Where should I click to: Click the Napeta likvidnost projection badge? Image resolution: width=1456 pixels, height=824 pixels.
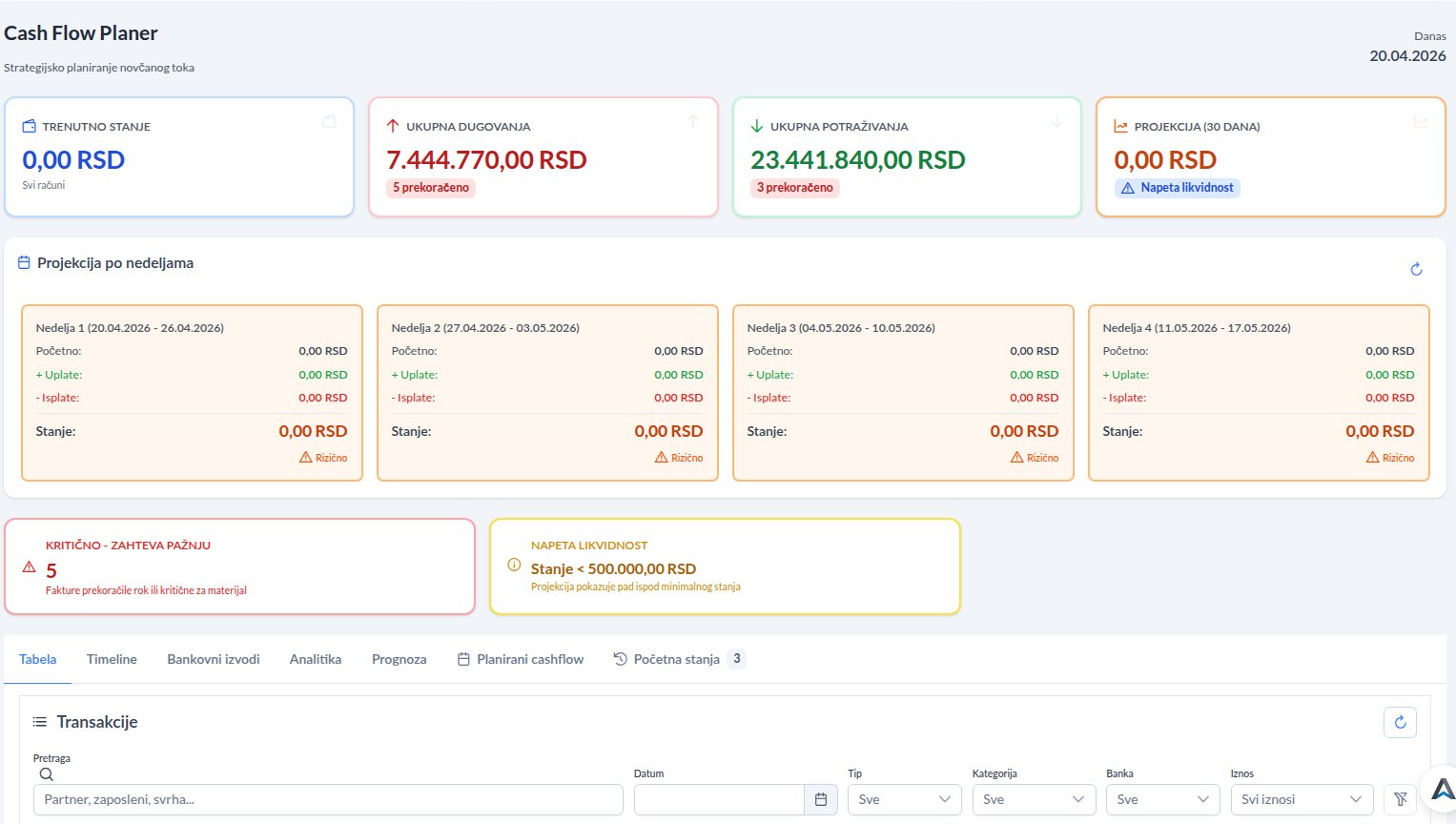coord(1178,188)
